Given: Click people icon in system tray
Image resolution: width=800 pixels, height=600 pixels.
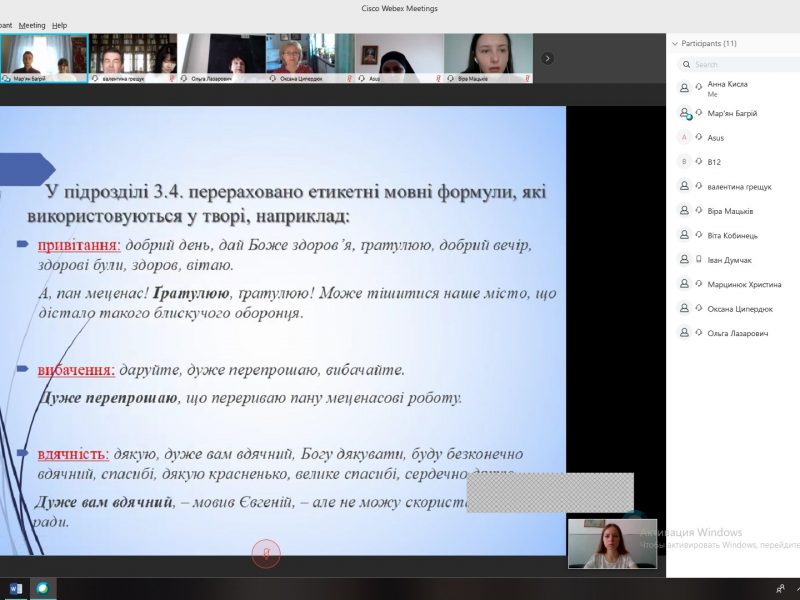Looking at the screenshot, I should pyautogui.click(x=779, y=589).
